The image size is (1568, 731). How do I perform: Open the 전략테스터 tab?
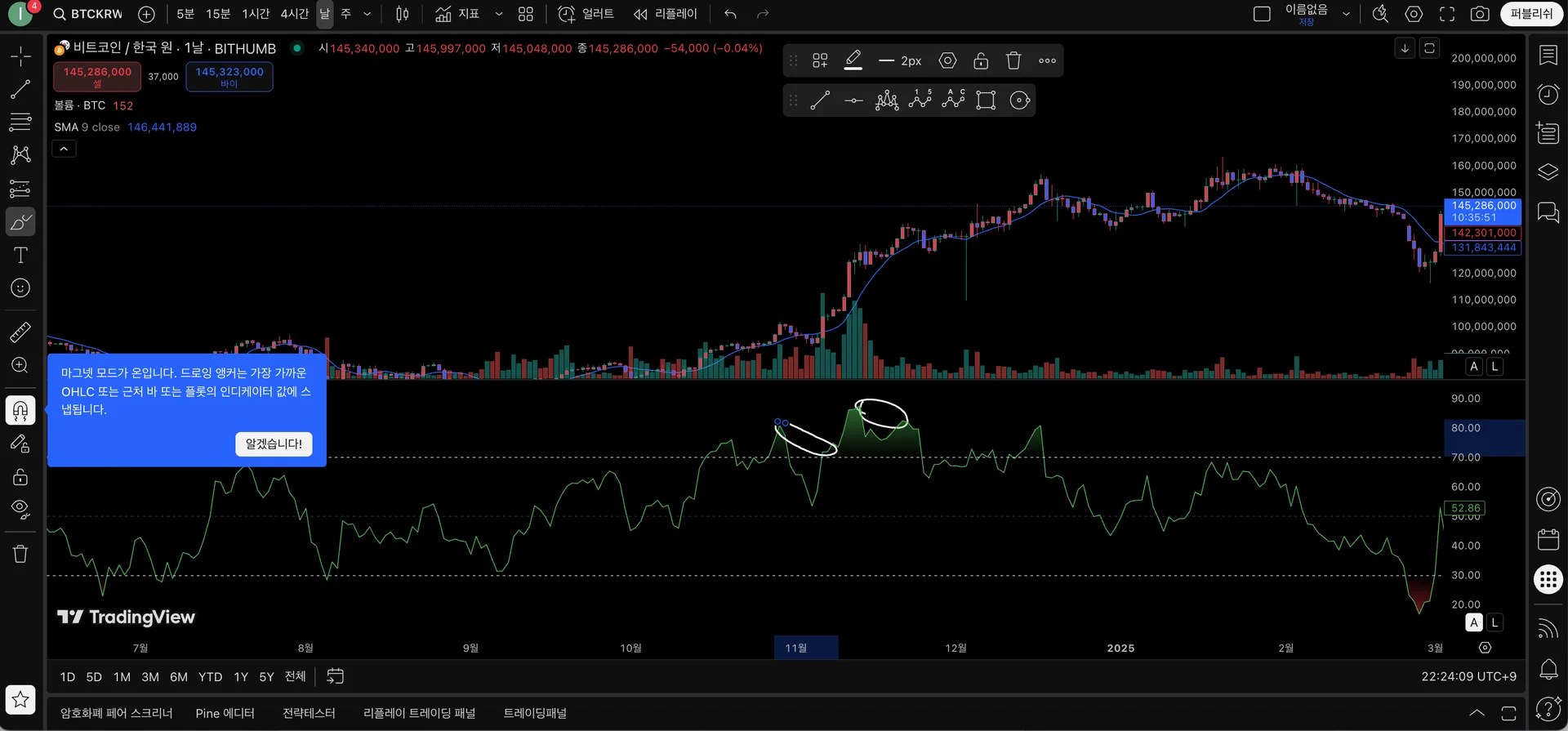pos(309,713)
